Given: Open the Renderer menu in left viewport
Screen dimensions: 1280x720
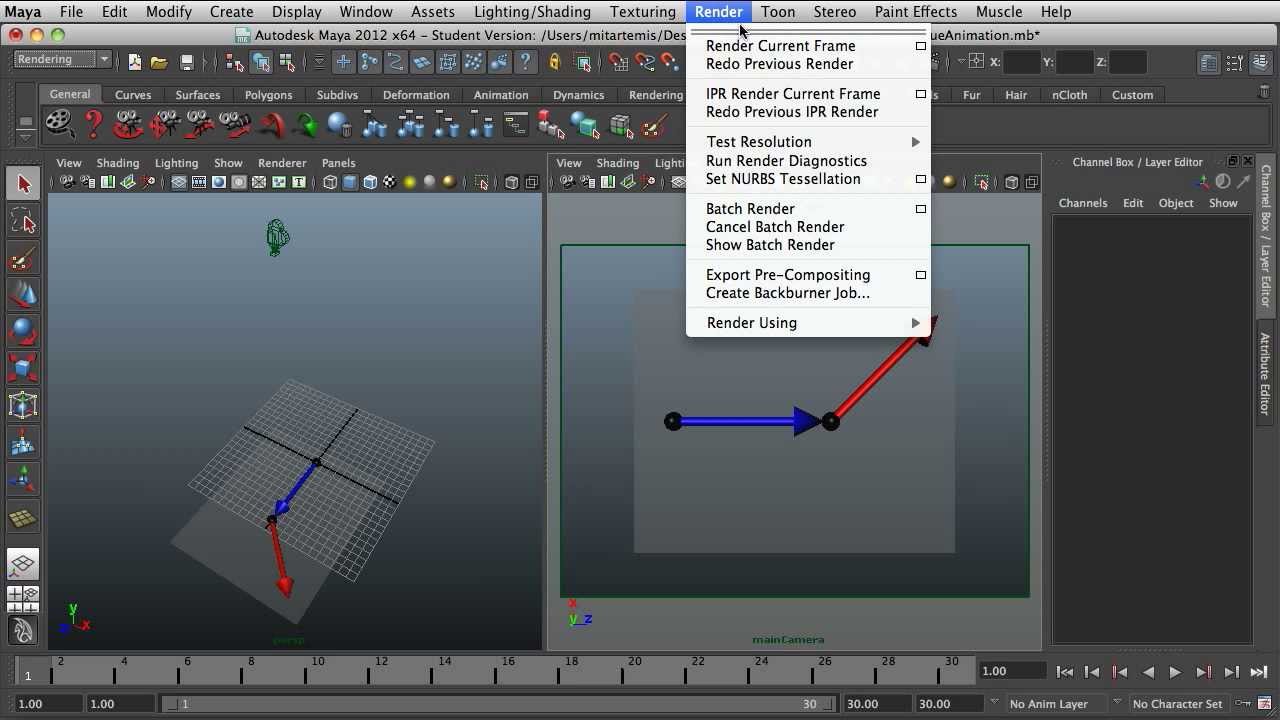Looking at the screenshot, I should tap(282, 163).
